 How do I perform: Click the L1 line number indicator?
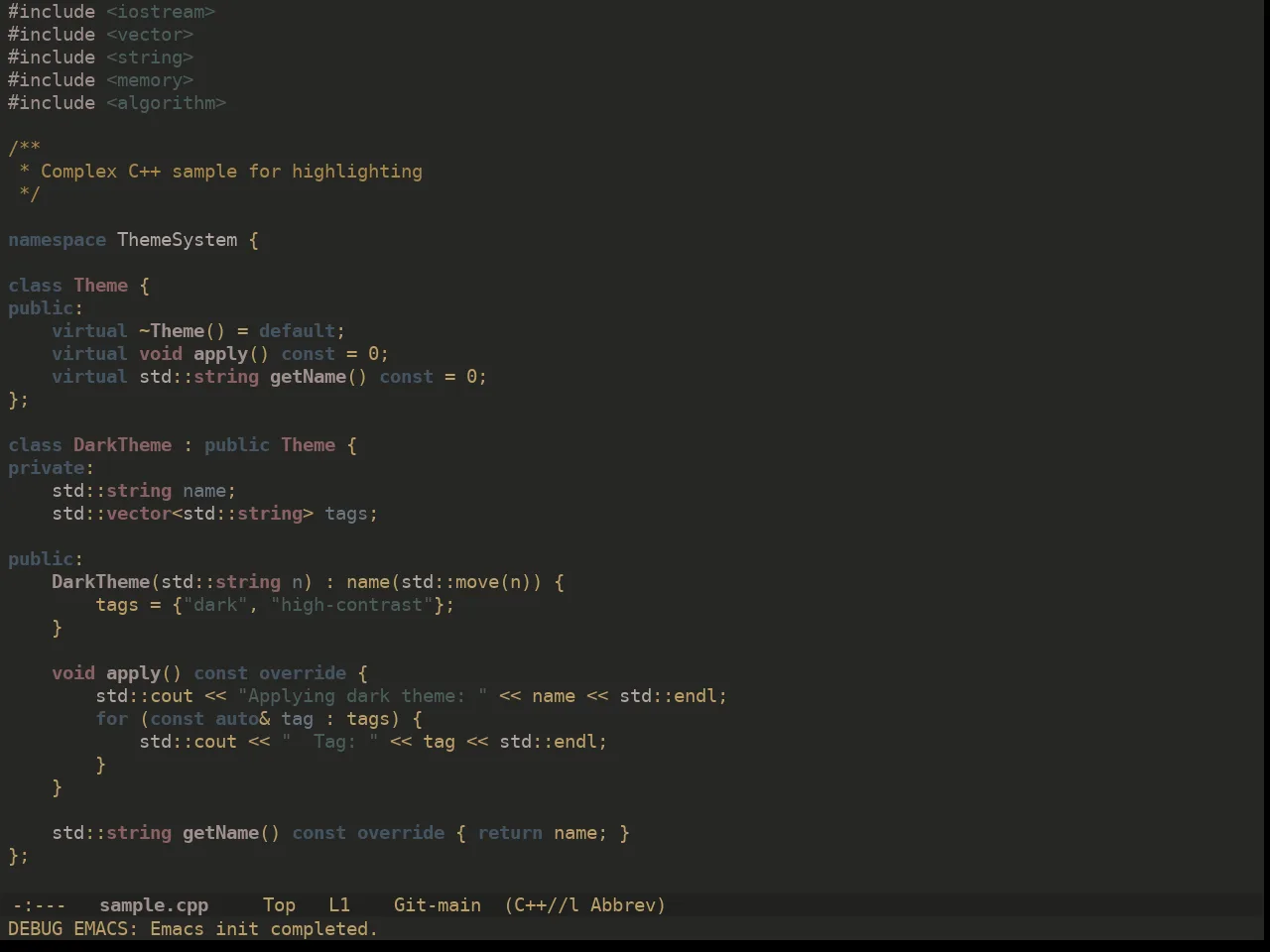point(339,905)
